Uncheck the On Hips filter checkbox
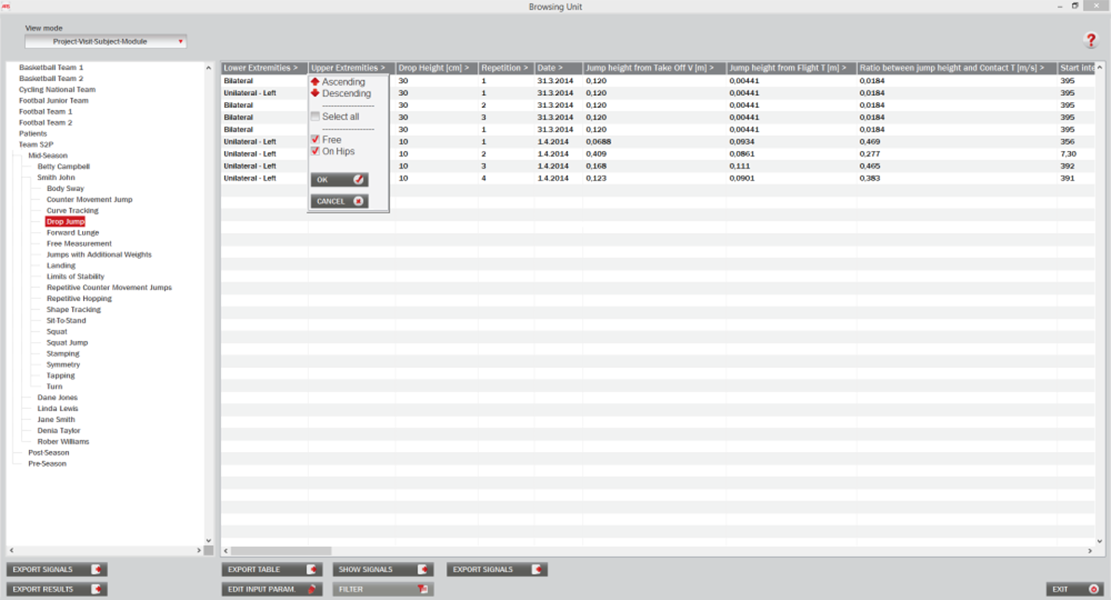The image size is (1111, 600). [315, 151]
